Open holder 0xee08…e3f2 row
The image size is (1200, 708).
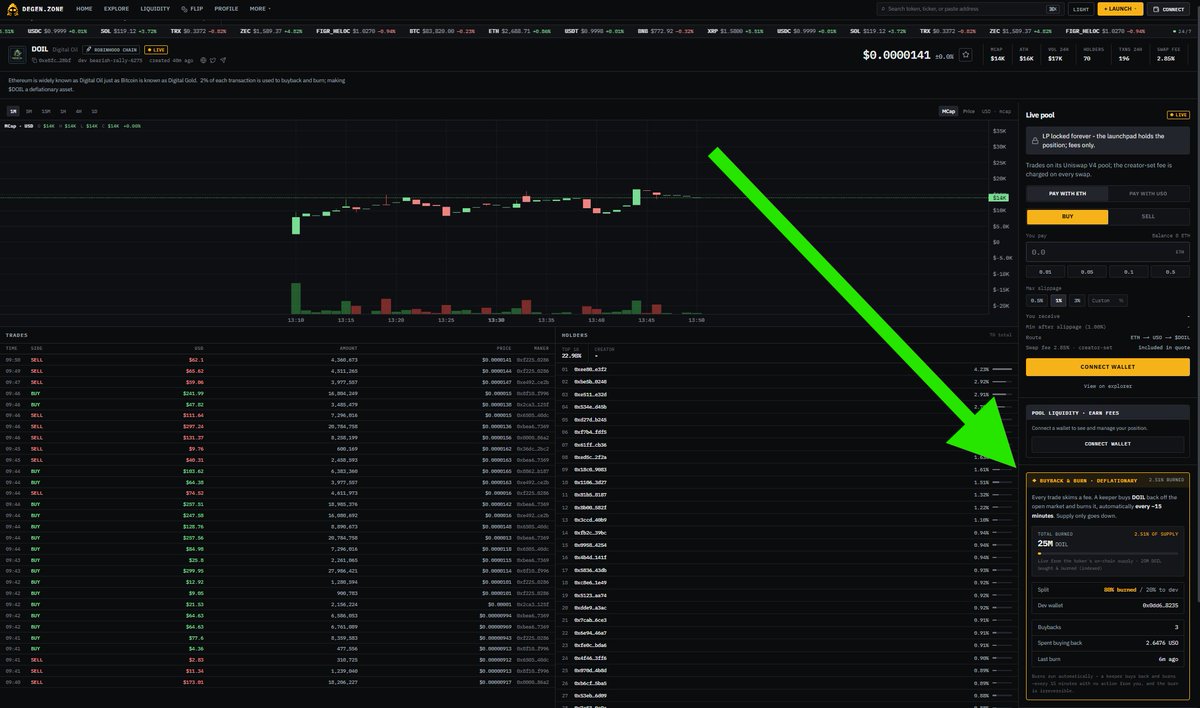786,369
